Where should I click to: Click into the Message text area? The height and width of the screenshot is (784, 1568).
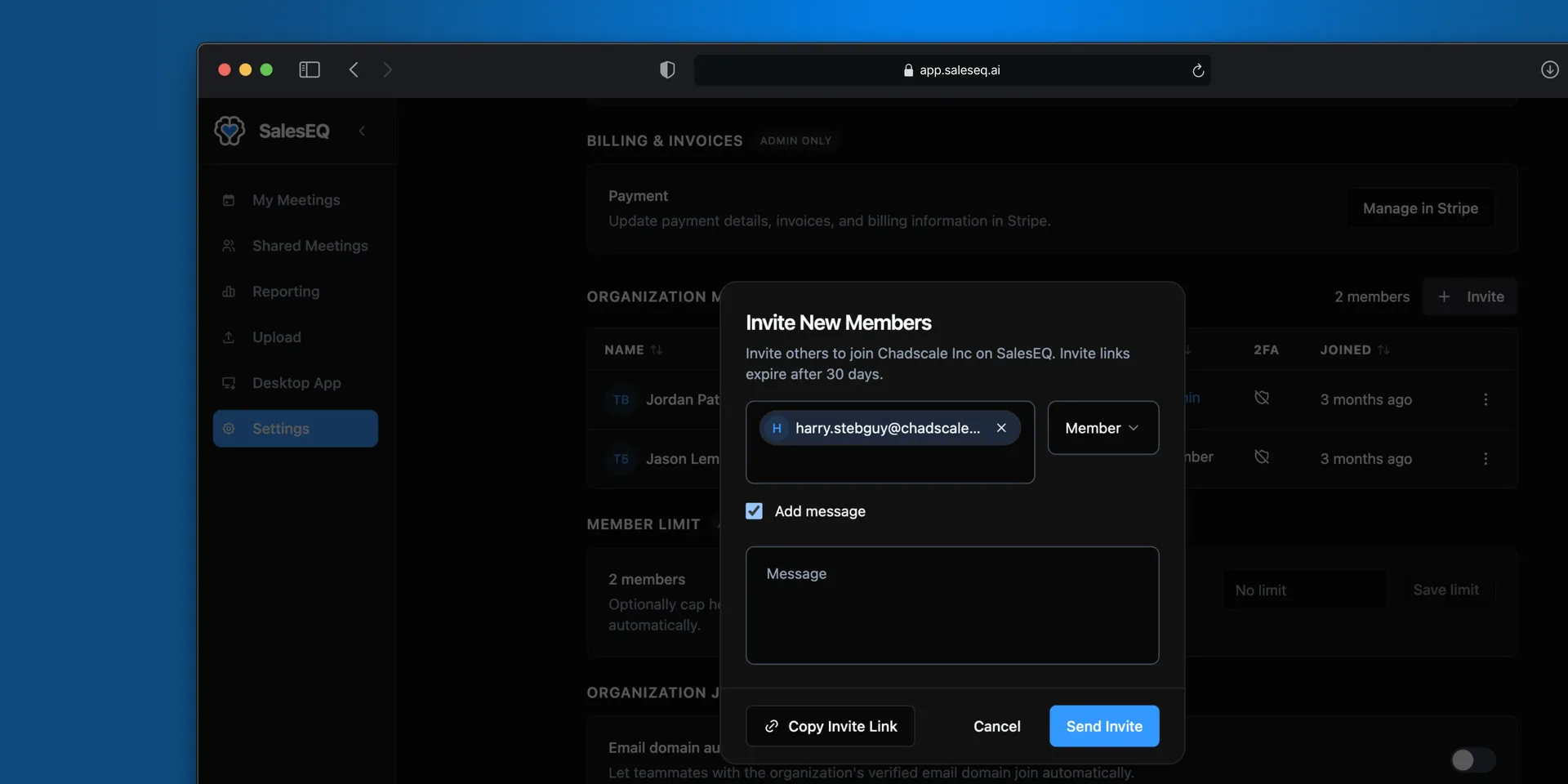(952, 605)
